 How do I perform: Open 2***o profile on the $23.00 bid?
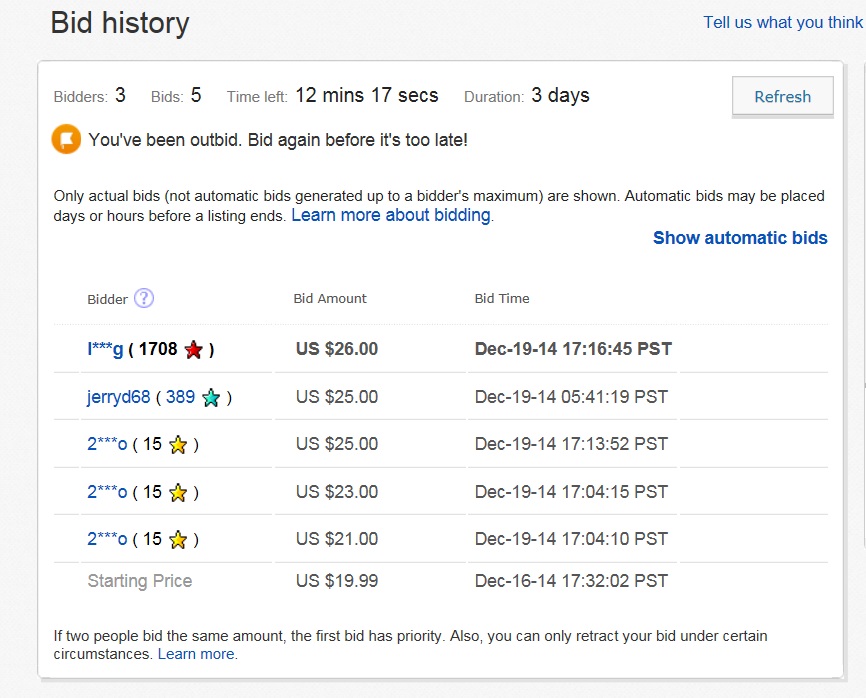coord(107,492)
